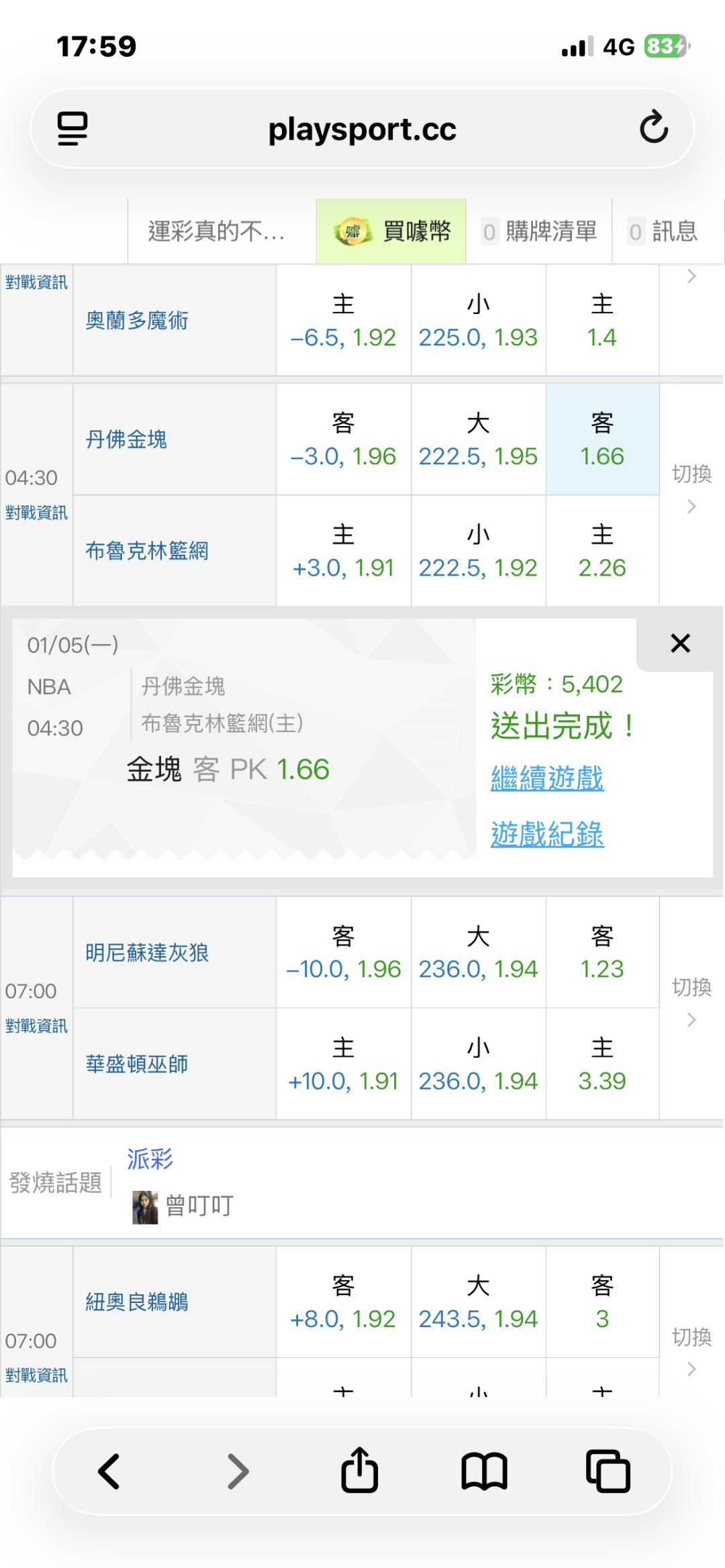
Task: Open the 遊戲紀錄 link
Action: pyautogui.click(x=547, y=834)
